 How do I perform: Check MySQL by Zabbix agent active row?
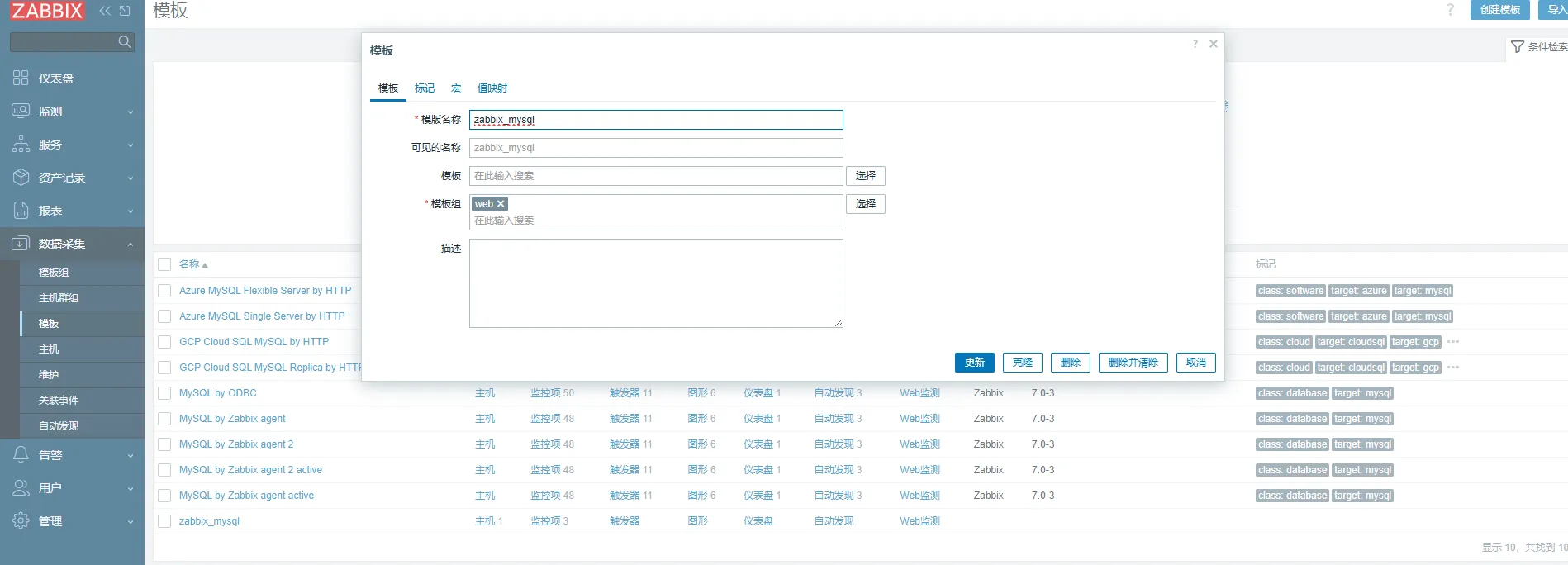point(164,496)
